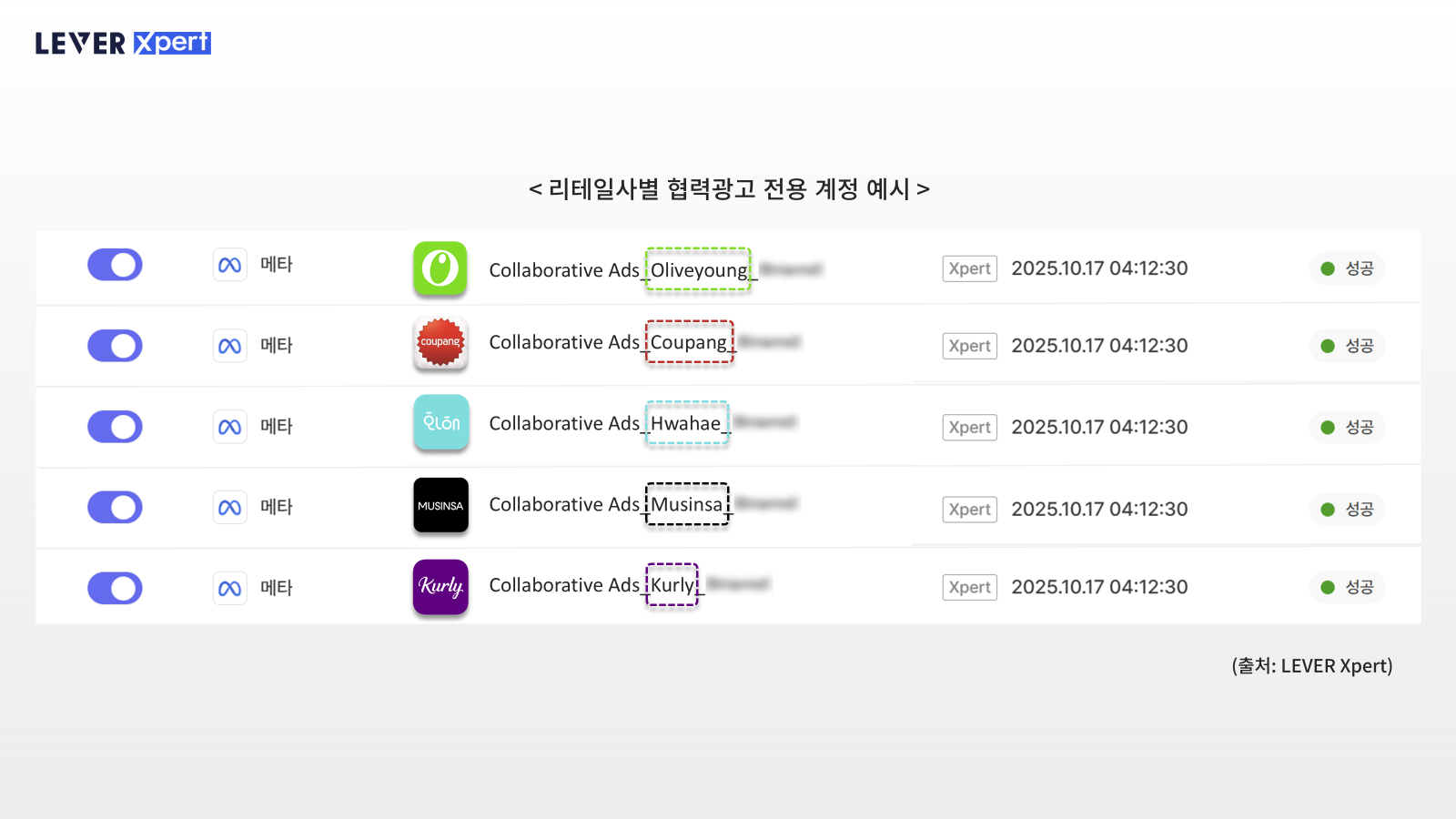
Task: Click the Xpert tag in Musinsa row
Action: coord(969,510)
